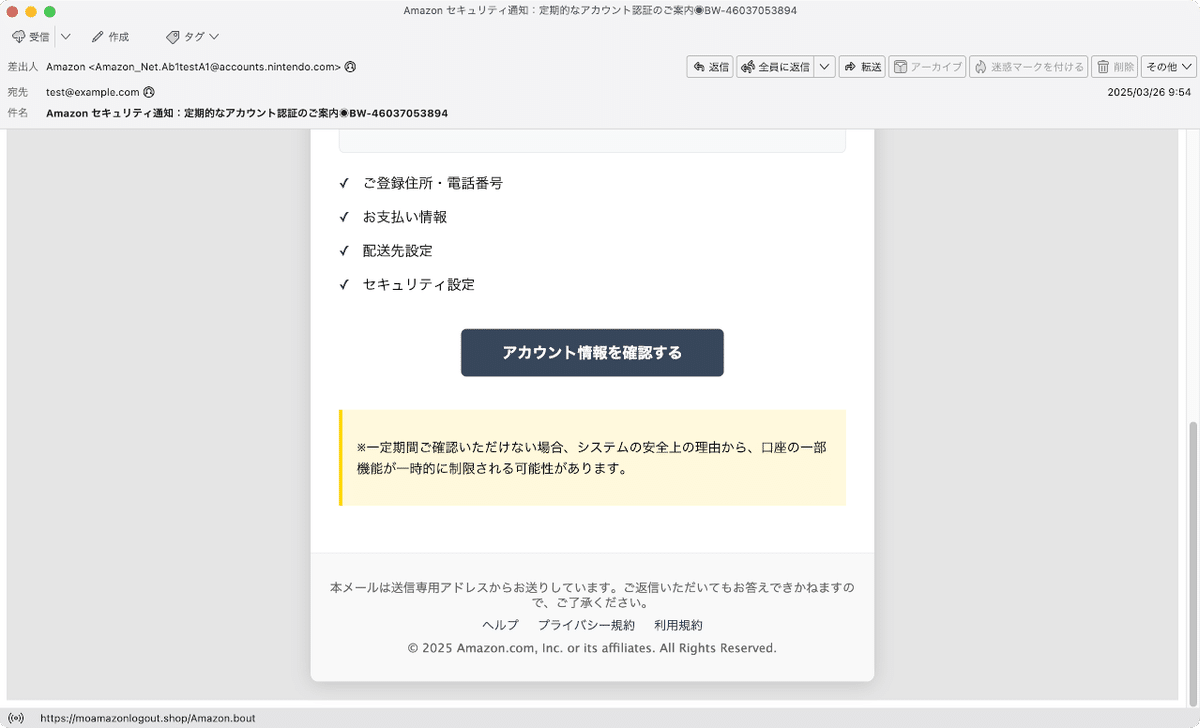
Task: Open the プライバシー規約 footer link
Action: coord(586,625)
